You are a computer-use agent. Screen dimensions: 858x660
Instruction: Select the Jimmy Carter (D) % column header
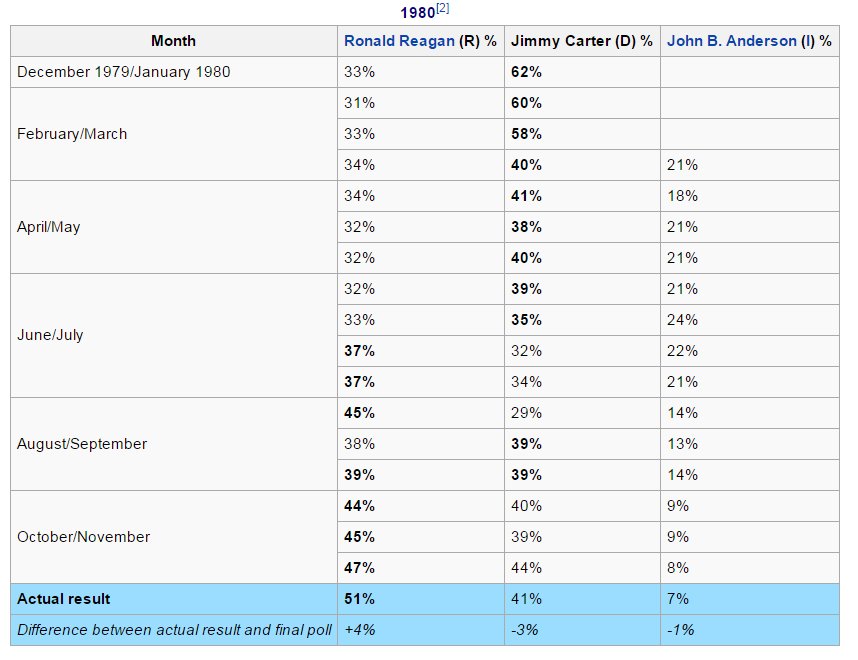point(582,41)
